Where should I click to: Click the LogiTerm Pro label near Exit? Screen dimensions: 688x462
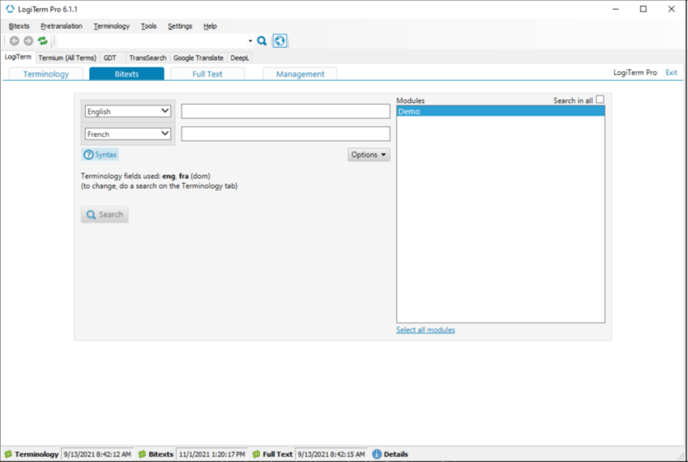click(x=635, y=72)
